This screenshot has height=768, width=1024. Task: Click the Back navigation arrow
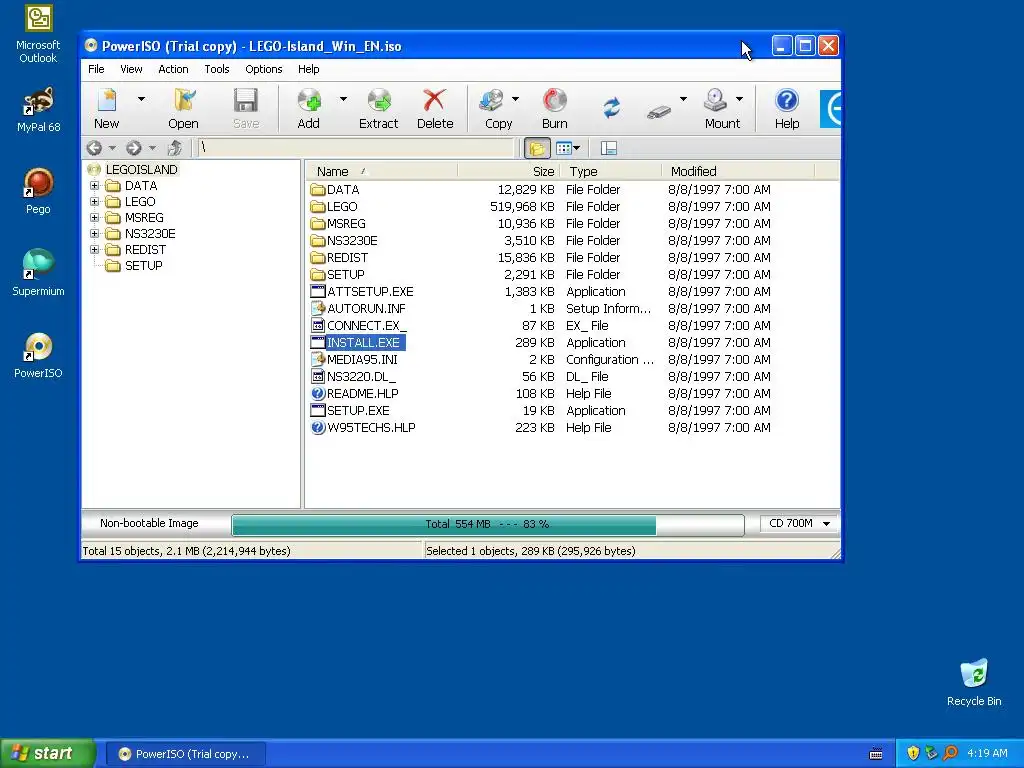point(94,148)
